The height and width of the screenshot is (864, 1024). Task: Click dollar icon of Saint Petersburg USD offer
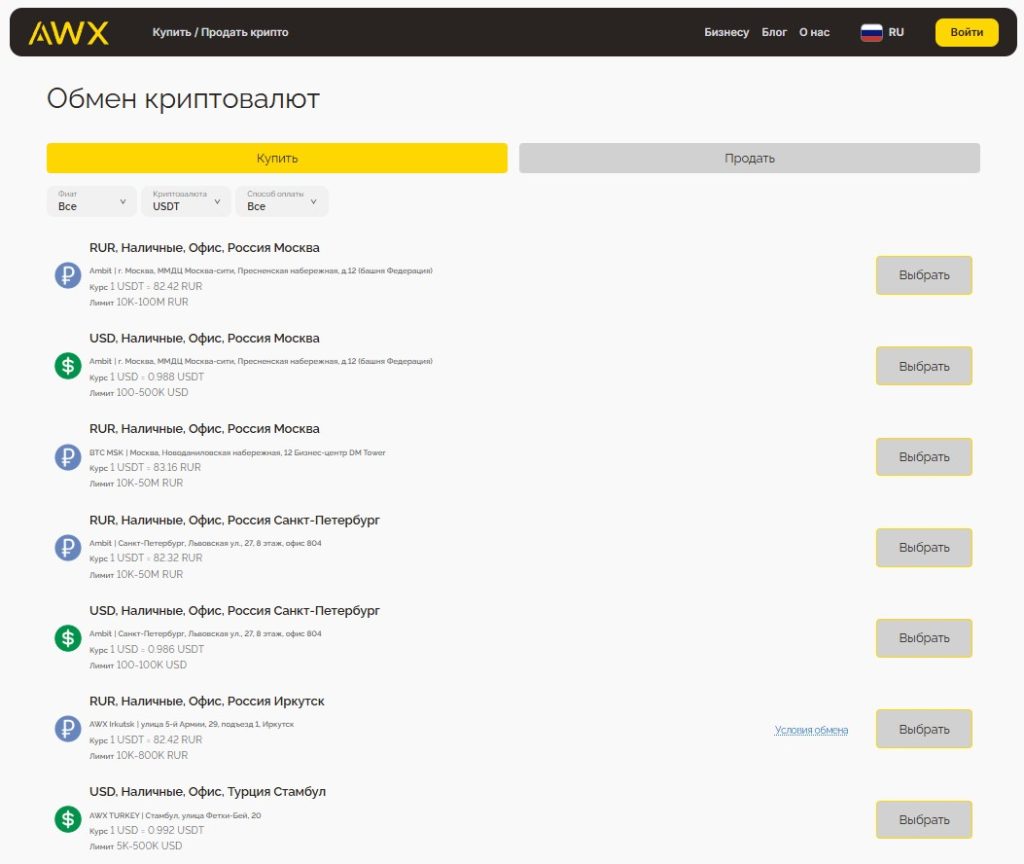click(x=68, y=638)
